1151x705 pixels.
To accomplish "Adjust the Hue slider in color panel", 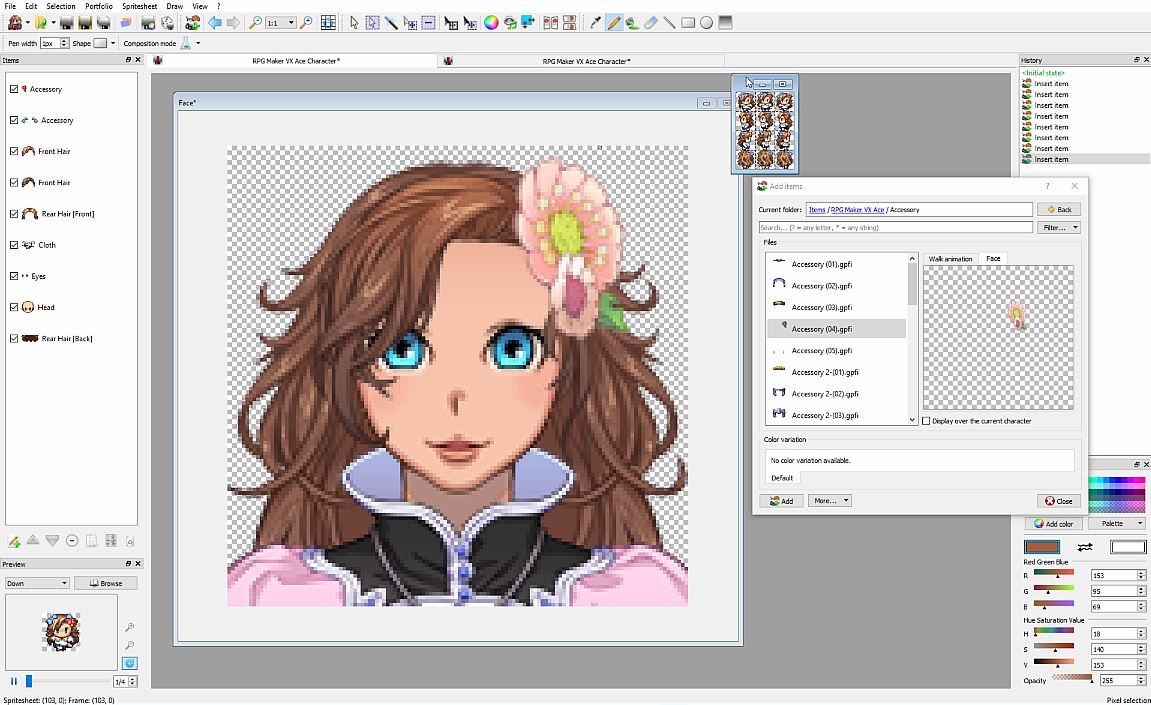I will (1053, 633).
